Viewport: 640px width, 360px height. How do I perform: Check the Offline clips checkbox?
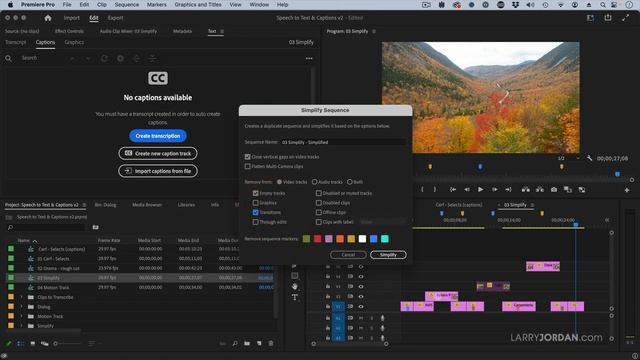(x=319, y=212)
